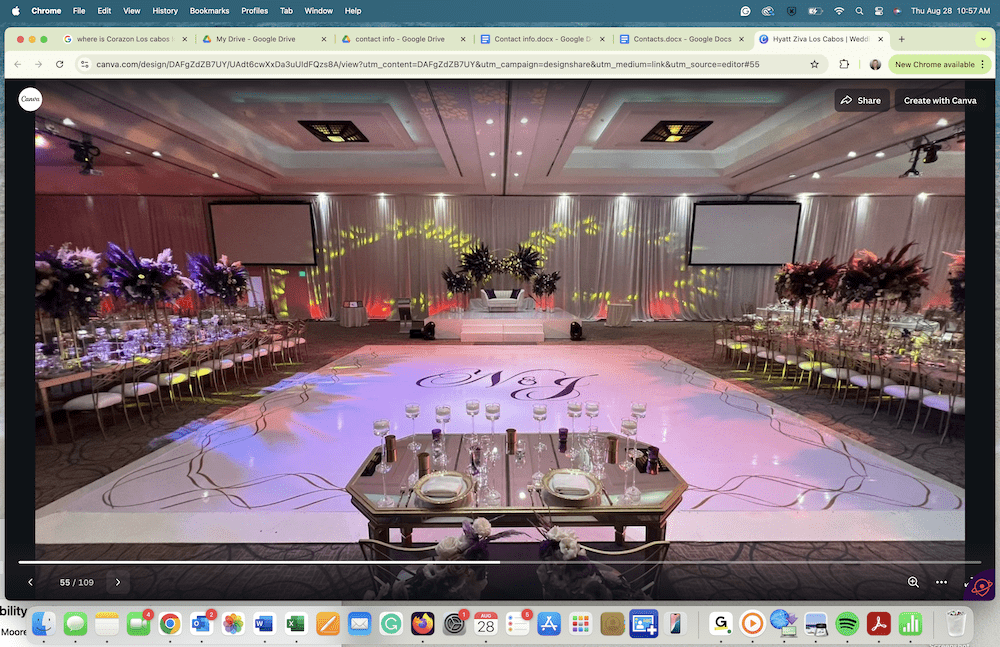Viewport: 1000px width, 647px height.
Task: Reload the current page
Action: pos(59,64)
